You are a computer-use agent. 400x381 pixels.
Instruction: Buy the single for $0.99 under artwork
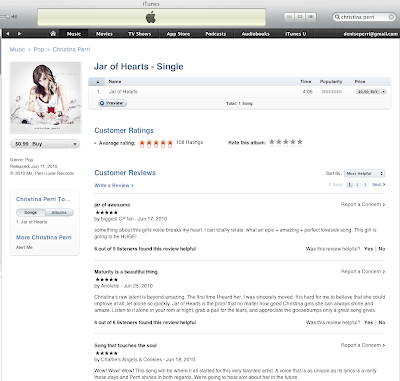point(40,144)
